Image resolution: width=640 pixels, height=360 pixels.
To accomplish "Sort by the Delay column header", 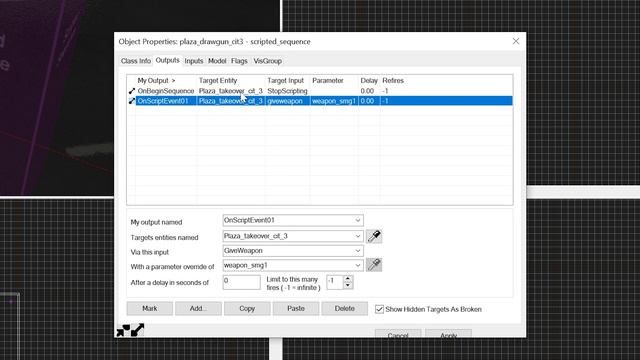I will click(369, 80).
